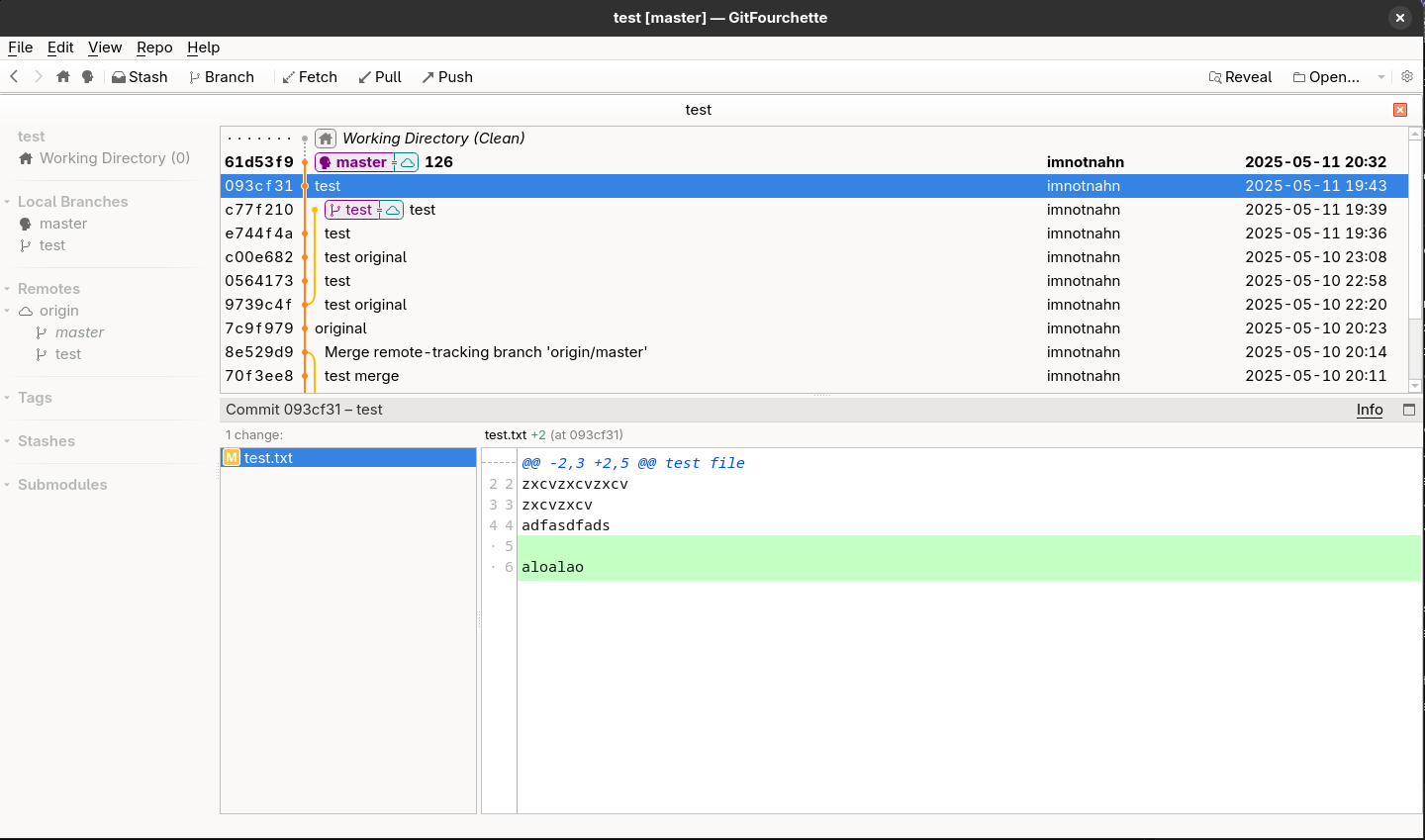This screenshot has width=1425, height=840.
Task: Open the settings gear
Action: [1406, 76]
